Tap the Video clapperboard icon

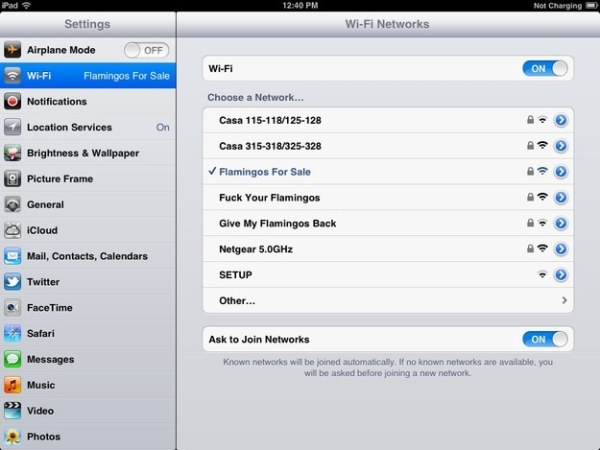coord(12,411)
